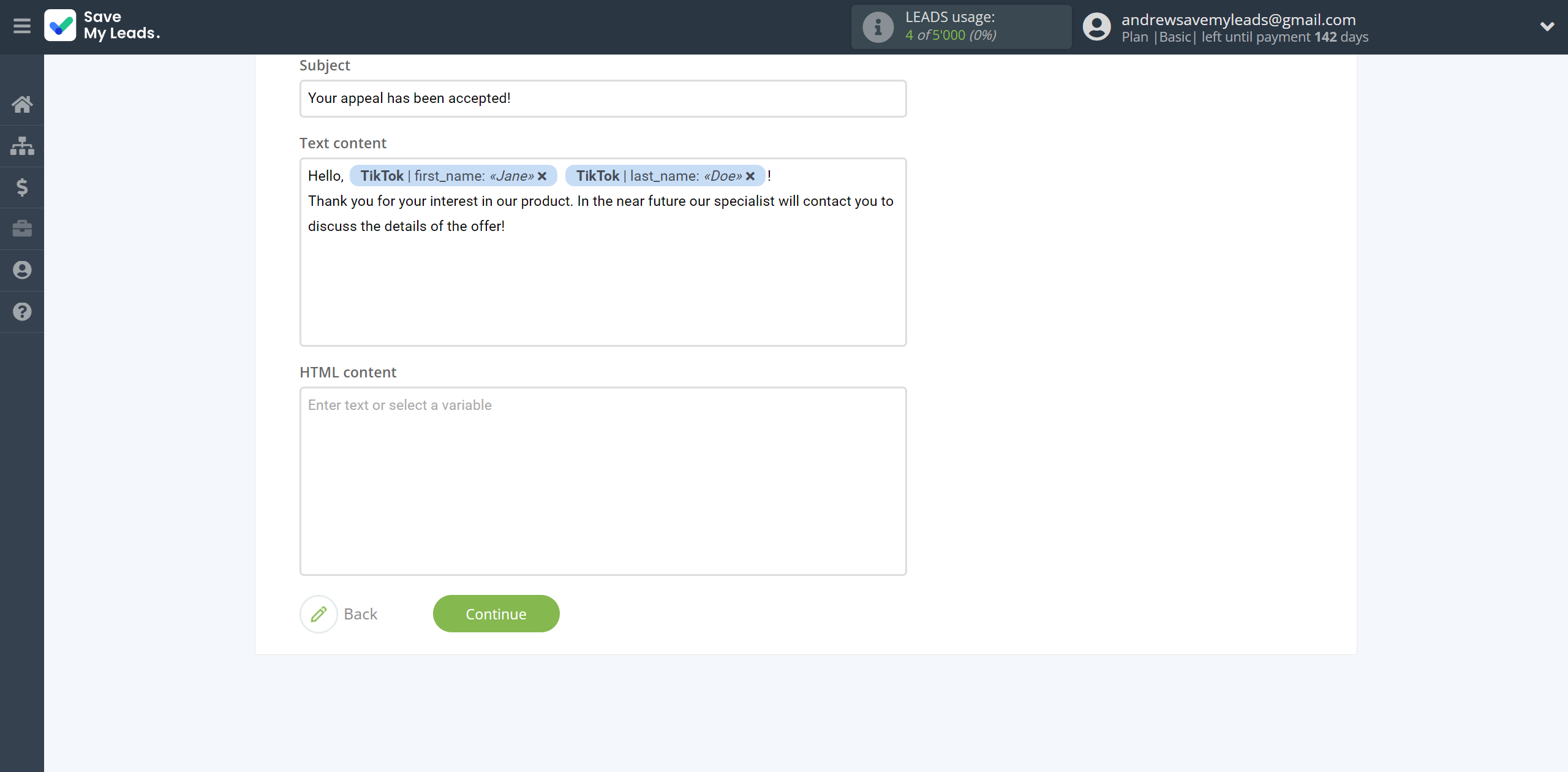The width and height of the screenshot is (1568, 772).
Task: Click the Back pencil icon
Action: 318,614
